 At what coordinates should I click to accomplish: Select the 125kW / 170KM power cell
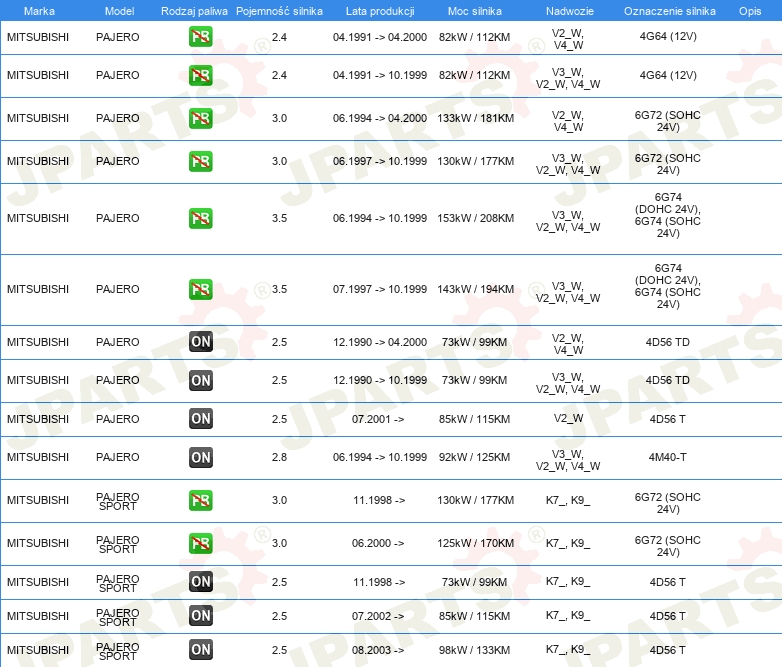(x=476, y=543)
